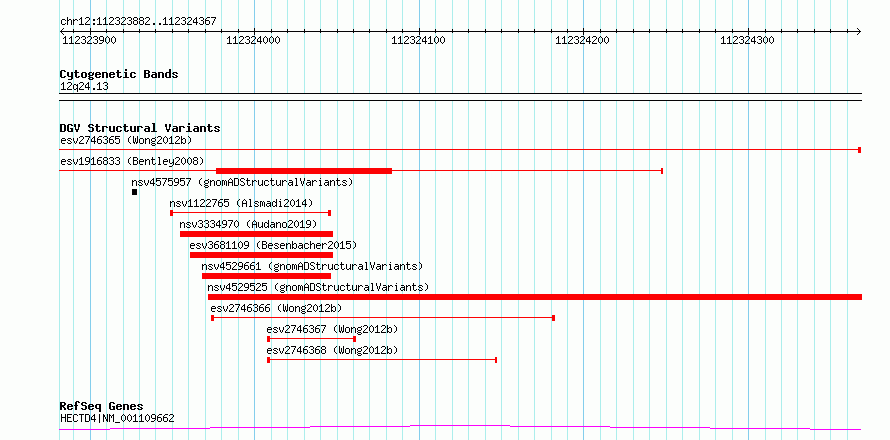Click the right arrowhead of the ruler
890x440 pixels.
pyautogui.click(x=858, y=31)
